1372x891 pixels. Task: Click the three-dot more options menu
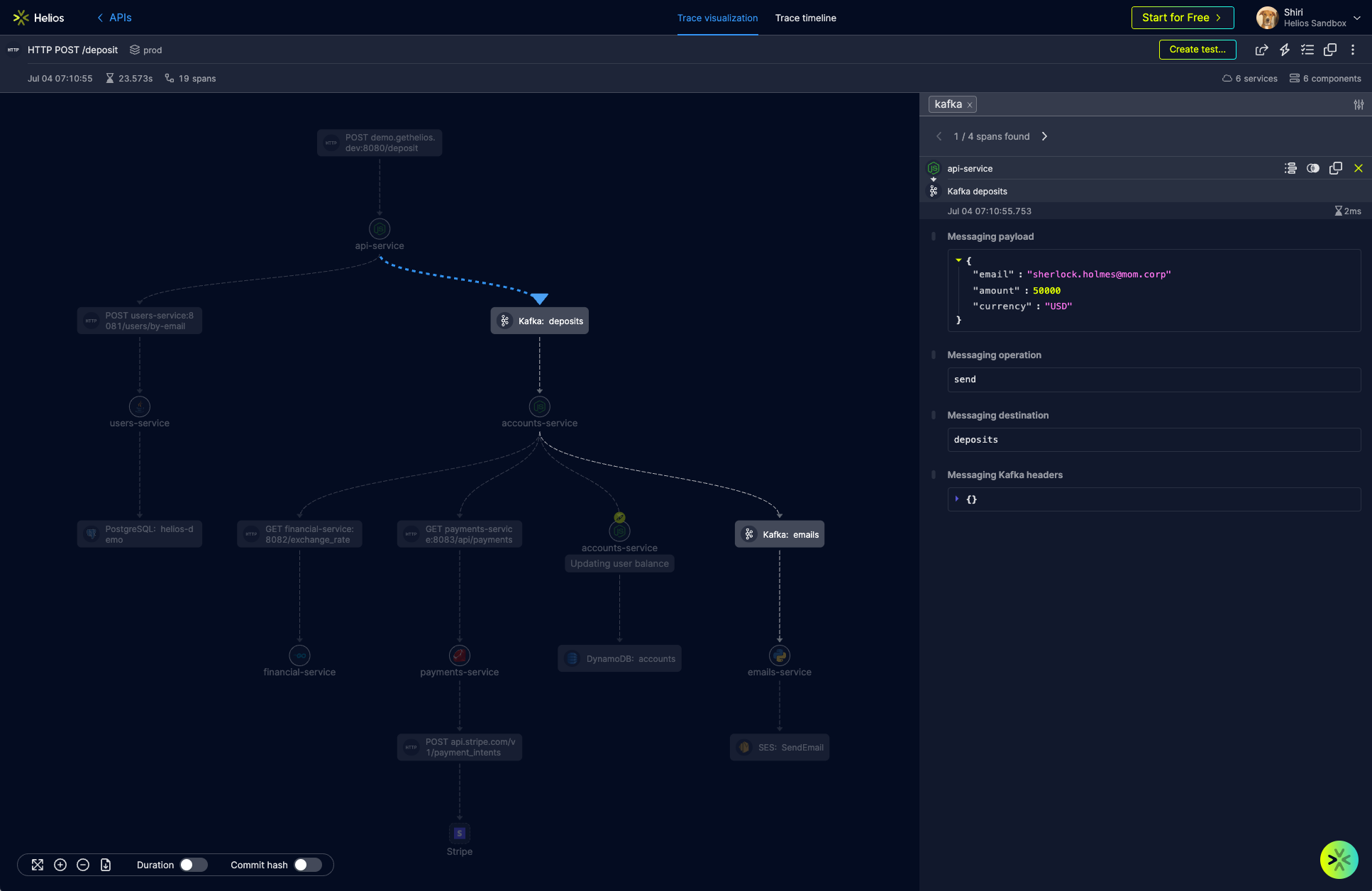[x=1353, y=50]
